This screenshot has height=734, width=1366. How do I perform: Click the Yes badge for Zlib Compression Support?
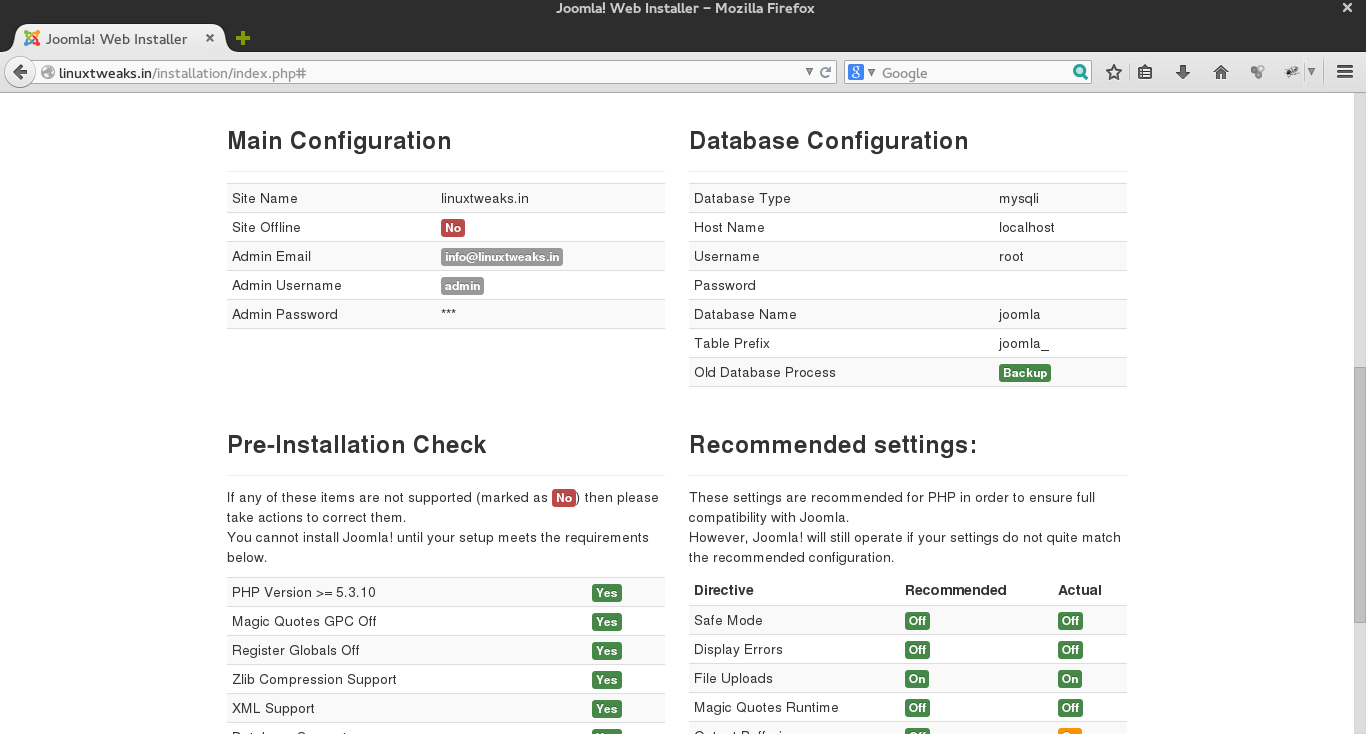[x=606, y=680]
